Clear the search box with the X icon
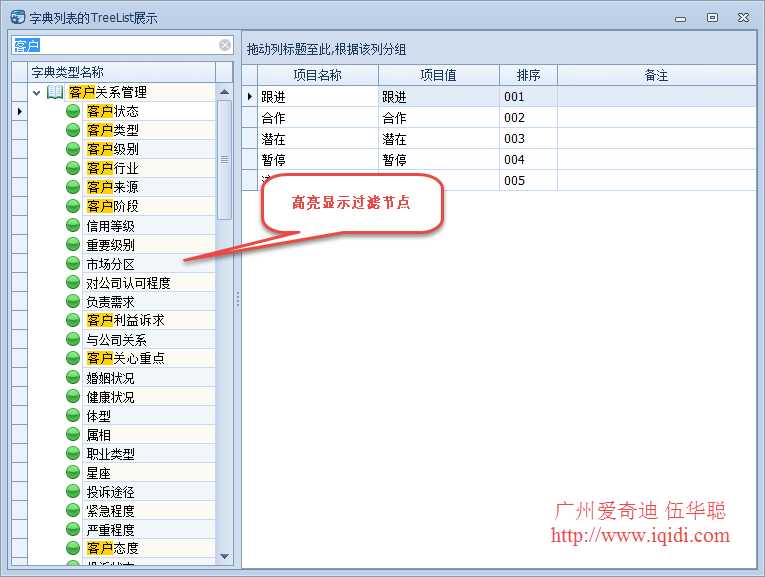Viewport: 765px width, 577px height. [225, 45]
